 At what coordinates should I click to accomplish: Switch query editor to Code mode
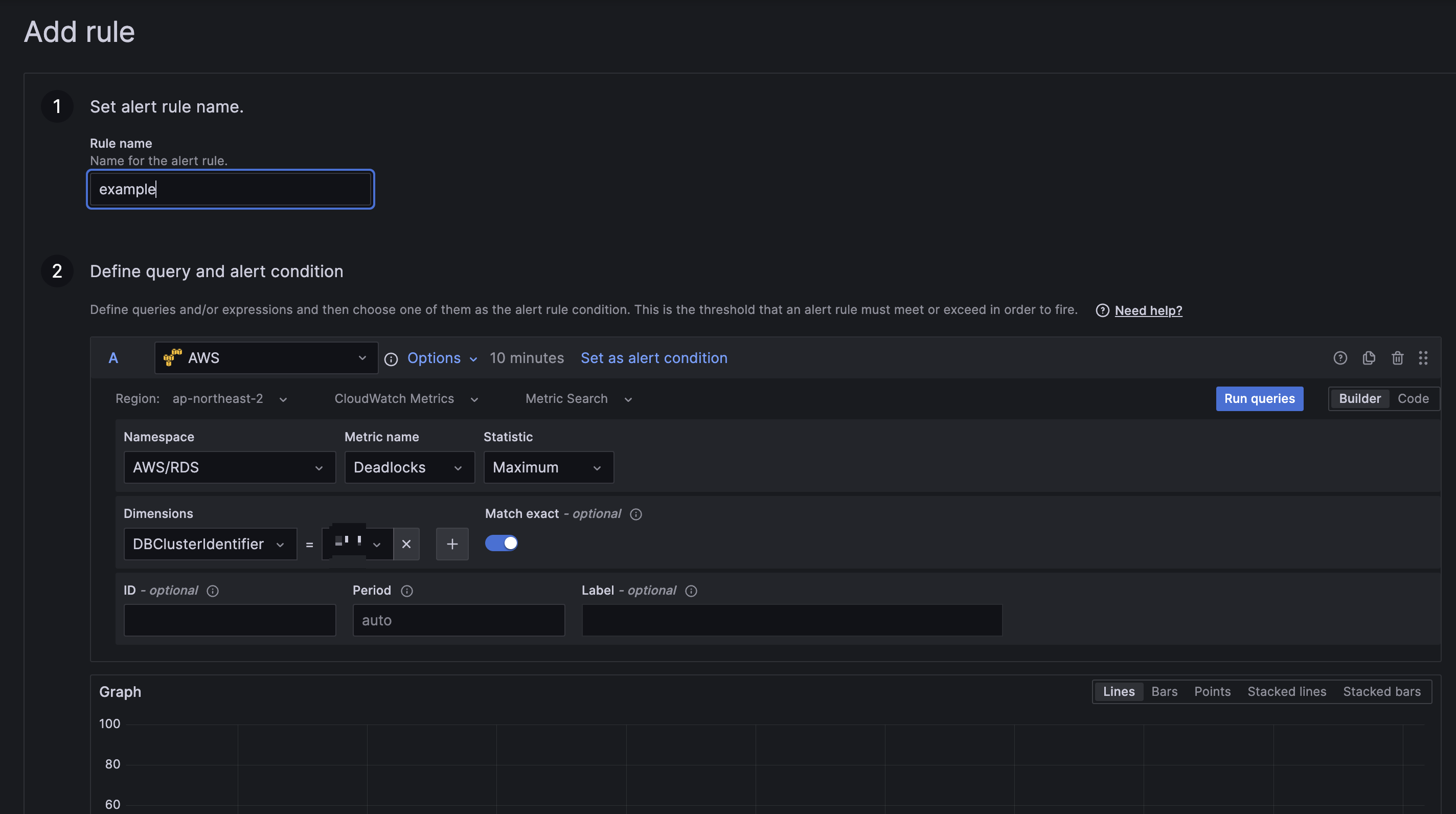tap(1413, 398)
